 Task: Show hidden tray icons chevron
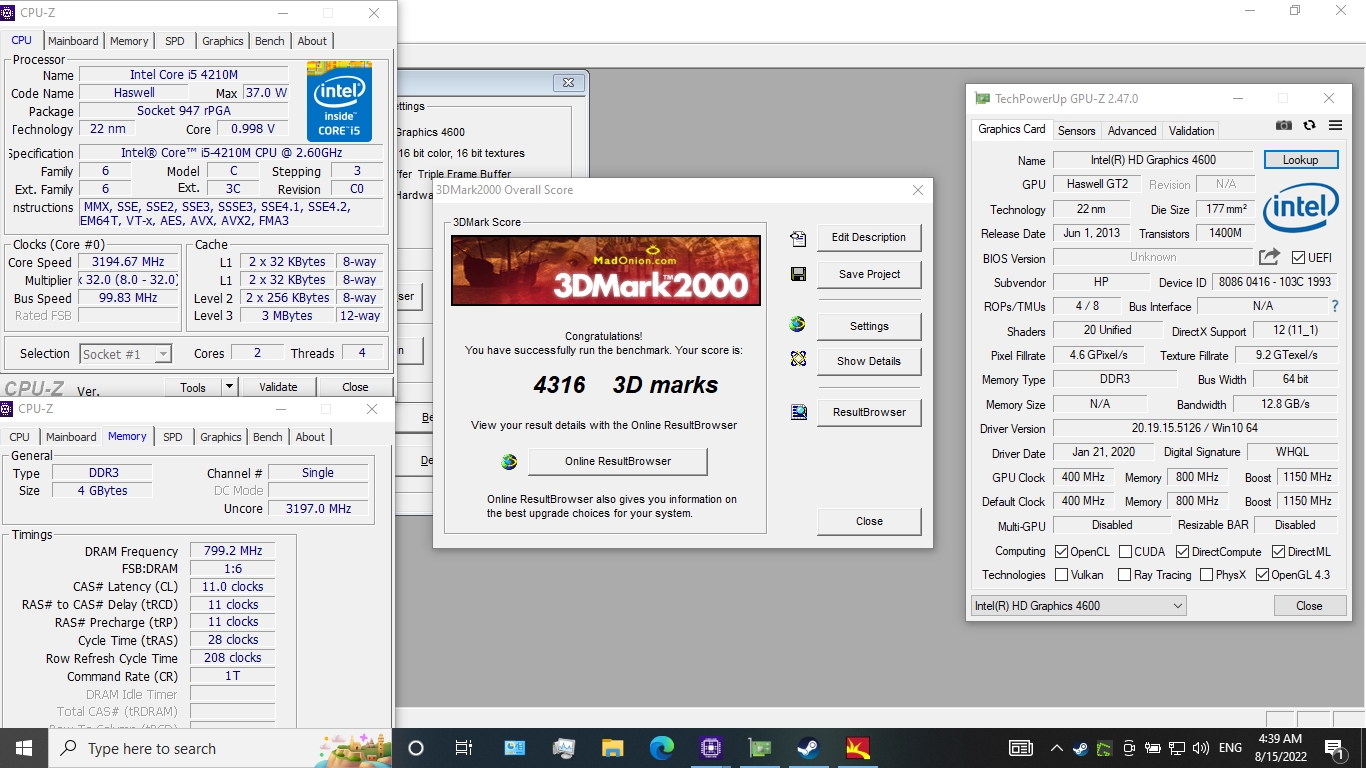pyautogui.click(x=1056, y=748)
